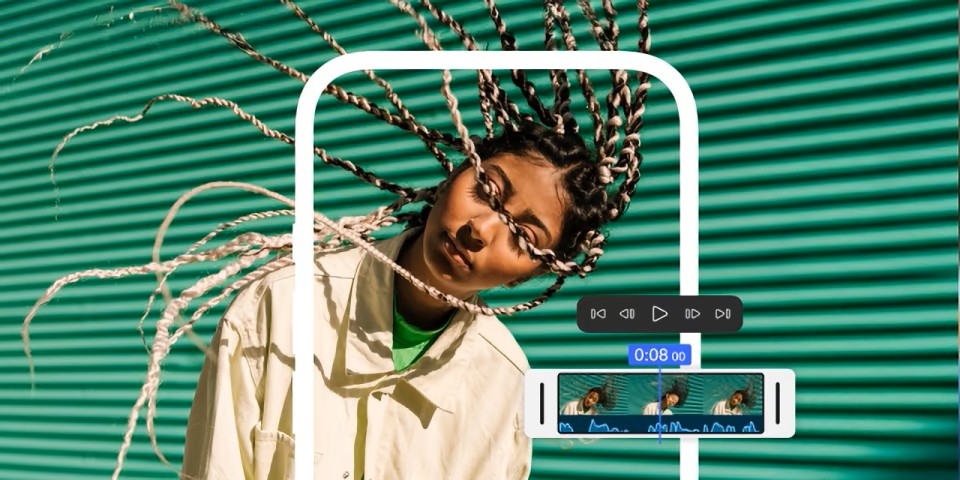Image resolution: width=960 pixels, height=480 pixels.
Task: Select the left trim handle of the clip
Action: pyautogui.click(x=542, y=403)
